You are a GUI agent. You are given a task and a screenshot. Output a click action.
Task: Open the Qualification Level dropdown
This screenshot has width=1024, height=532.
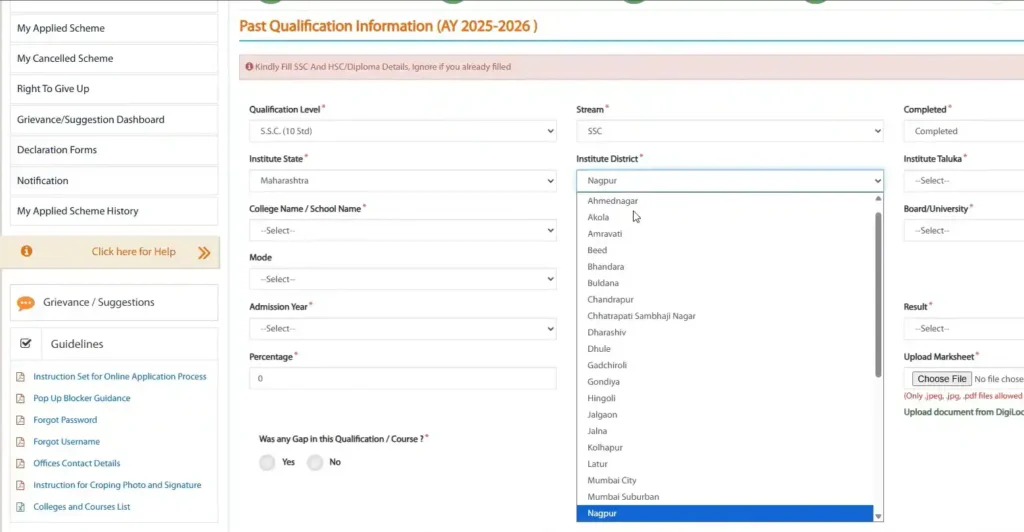click(402, 131)
